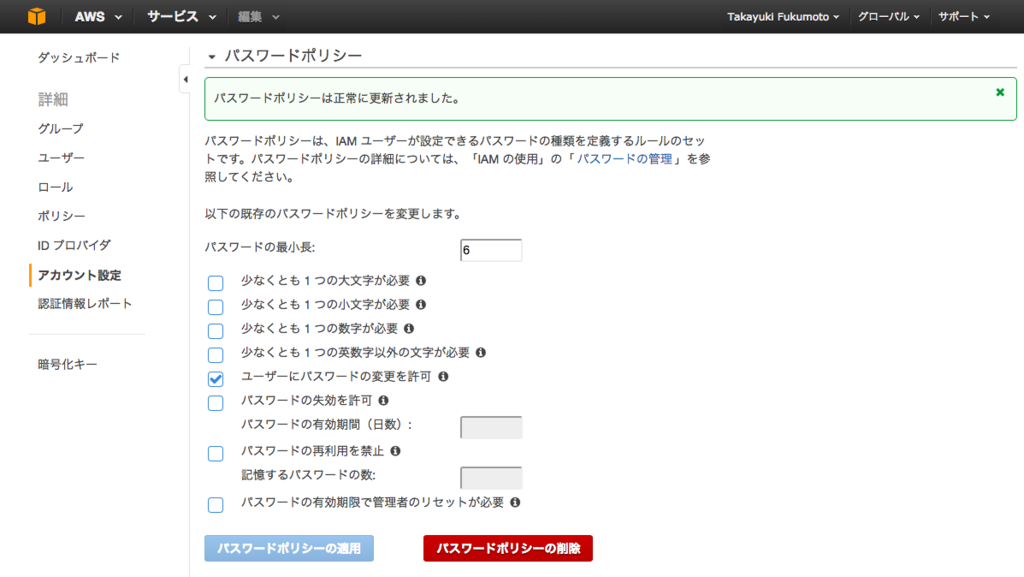Viewport: 1024px width, 577px height.
Task: Open info icon for number requirement
Action: (x=409, y=328)
